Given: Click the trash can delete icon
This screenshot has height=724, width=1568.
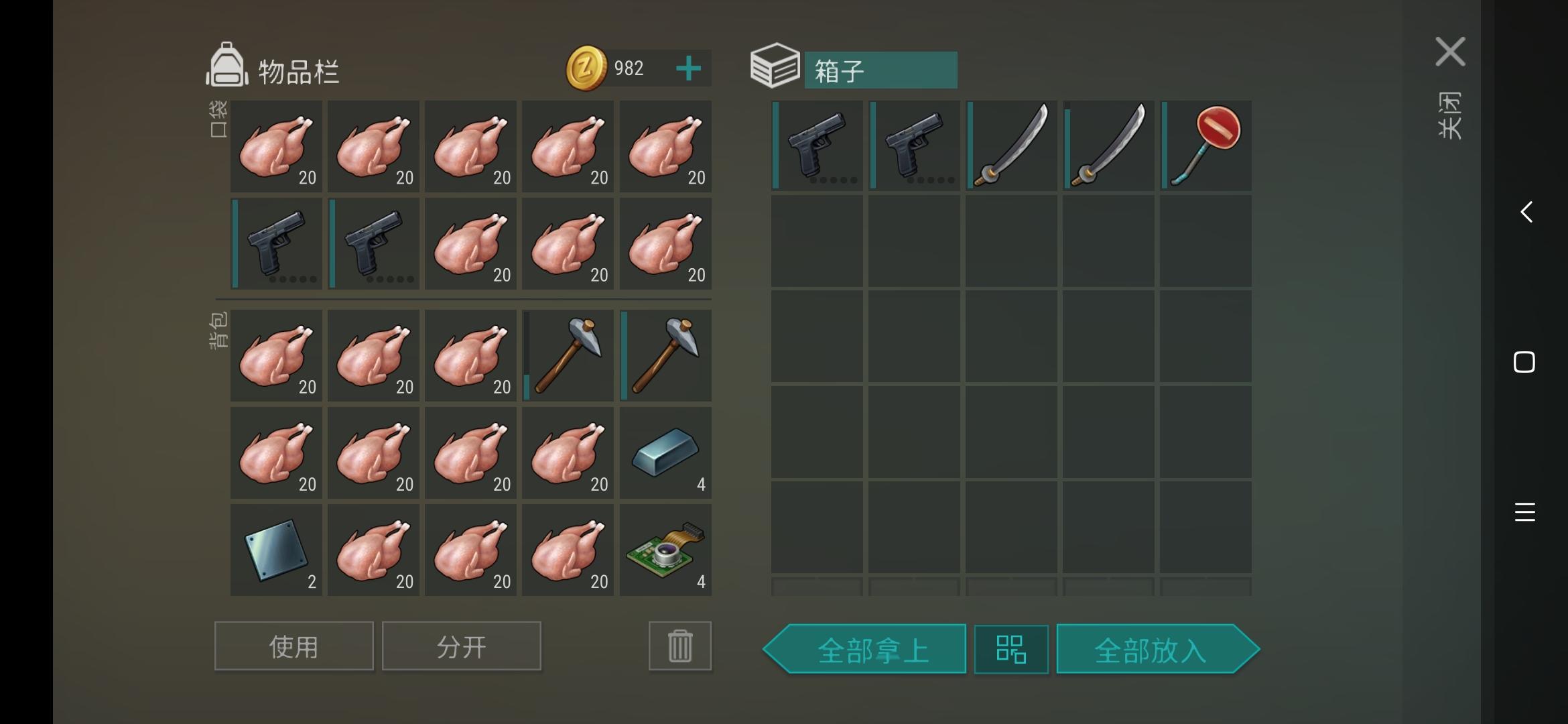Looking at the screenshot, I should 679,646.
